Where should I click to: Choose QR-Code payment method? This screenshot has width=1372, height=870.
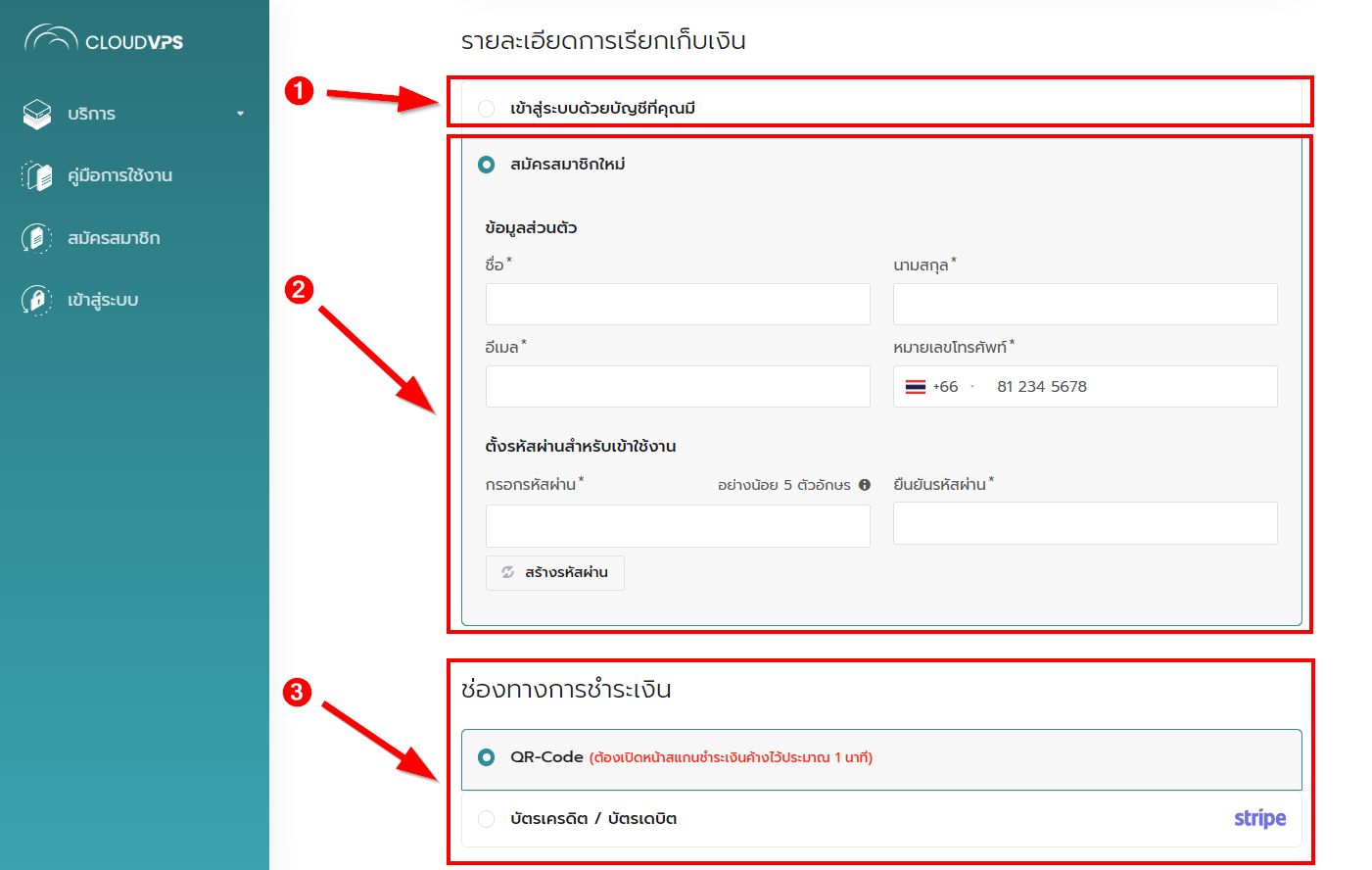[487, 757]
